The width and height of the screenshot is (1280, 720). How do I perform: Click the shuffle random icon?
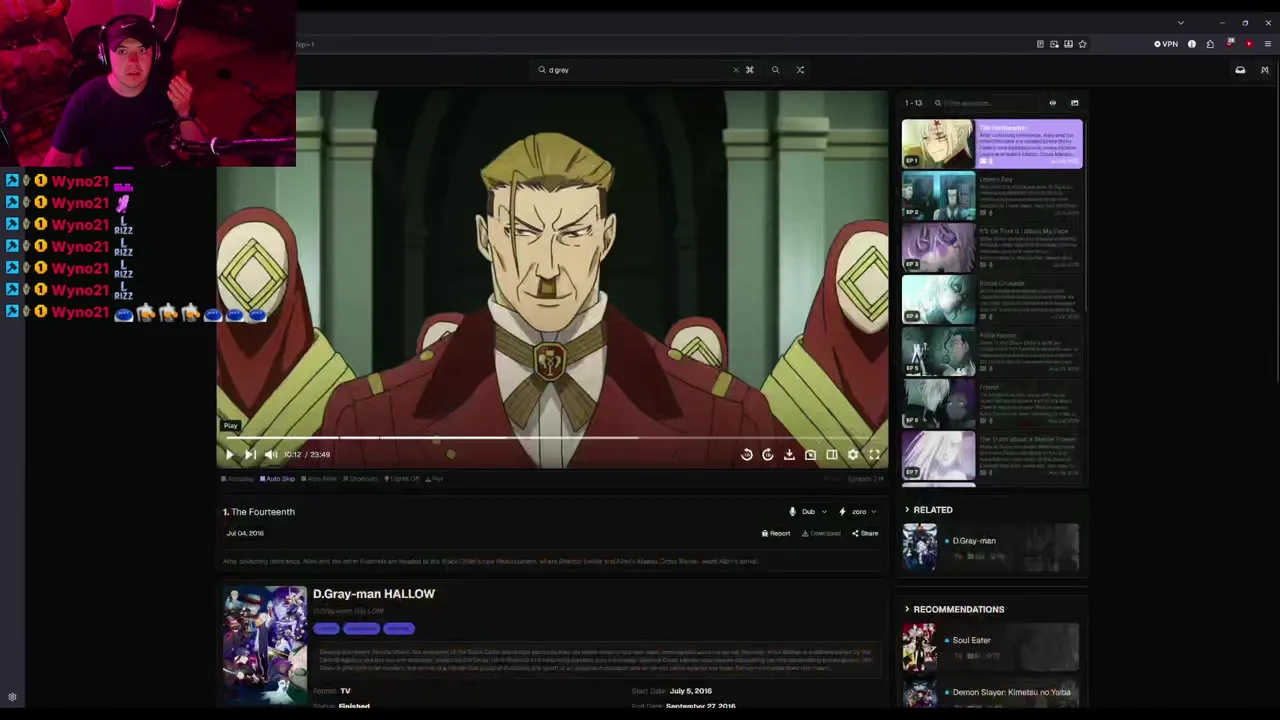[x=800, y=70]
